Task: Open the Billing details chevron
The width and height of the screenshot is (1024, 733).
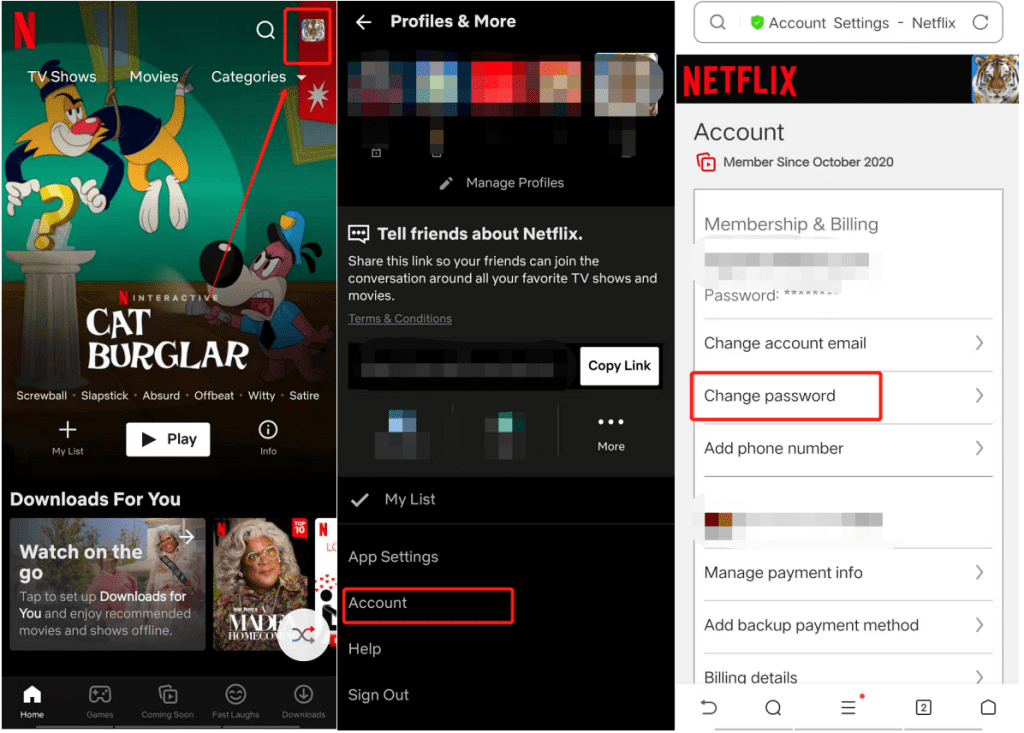Action: (x=979, y=677)
